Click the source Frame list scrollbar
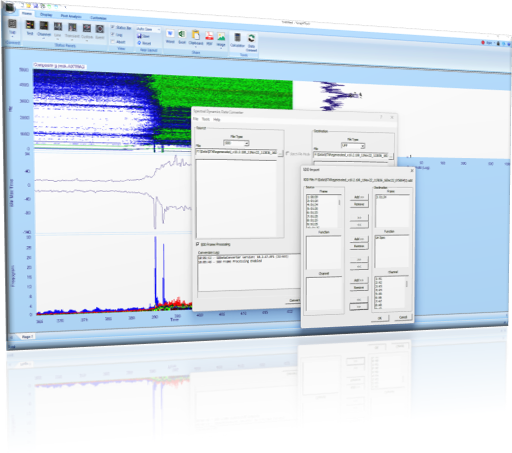 coord(339,211)
